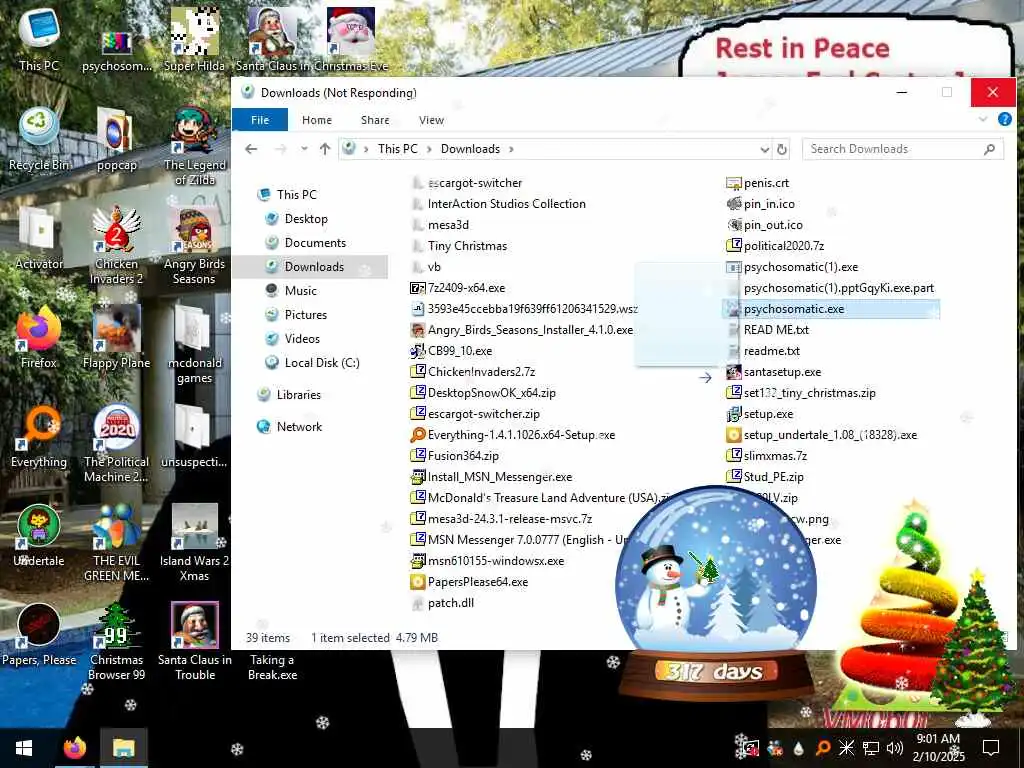Click the Search Downloads field
The image size is (1024, 768).
point(903,149)
